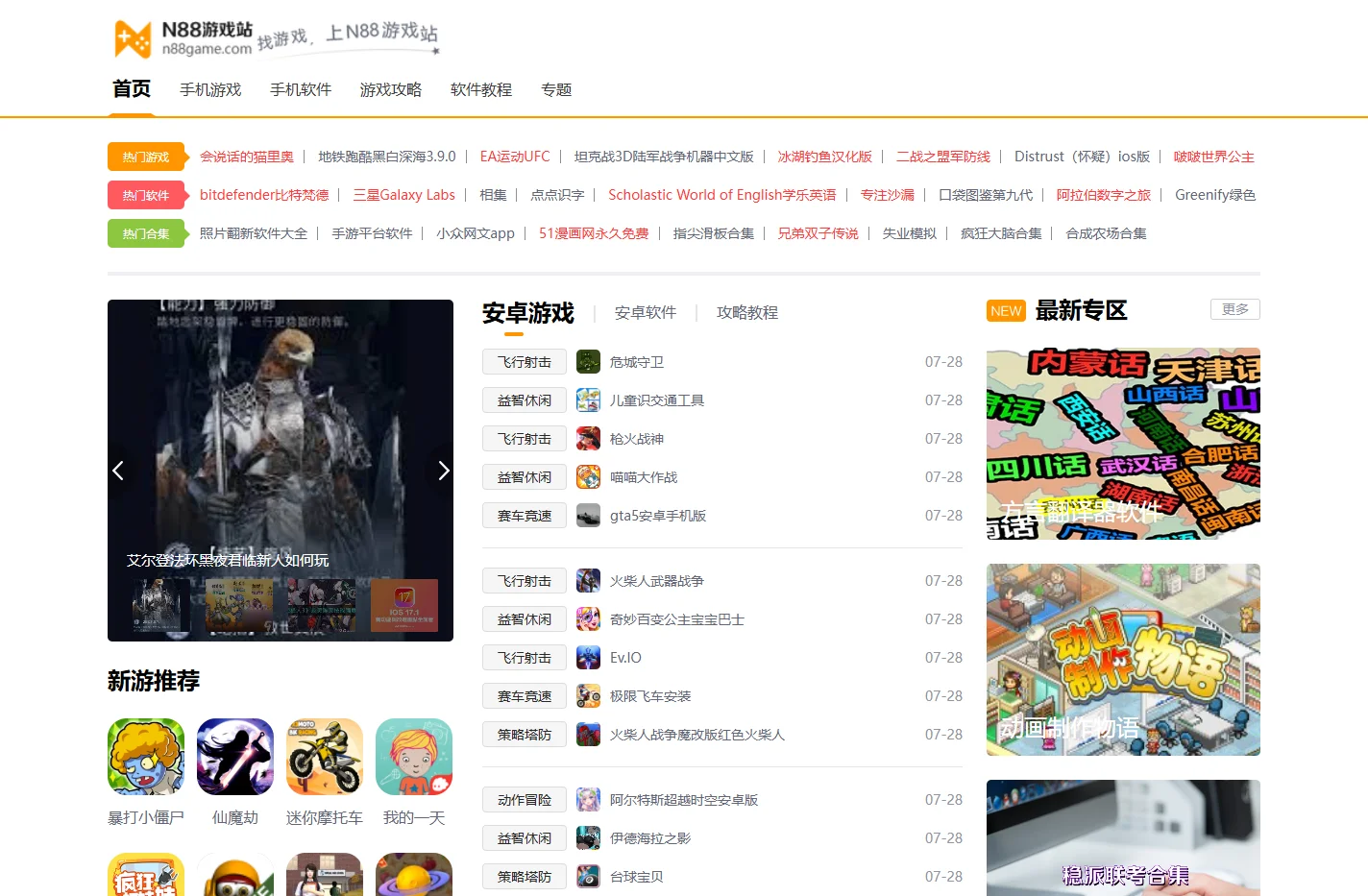The image size is (1368, 896).
Task: Open the 啵啵世界公主 link
Action: (x=1214, y=157)
